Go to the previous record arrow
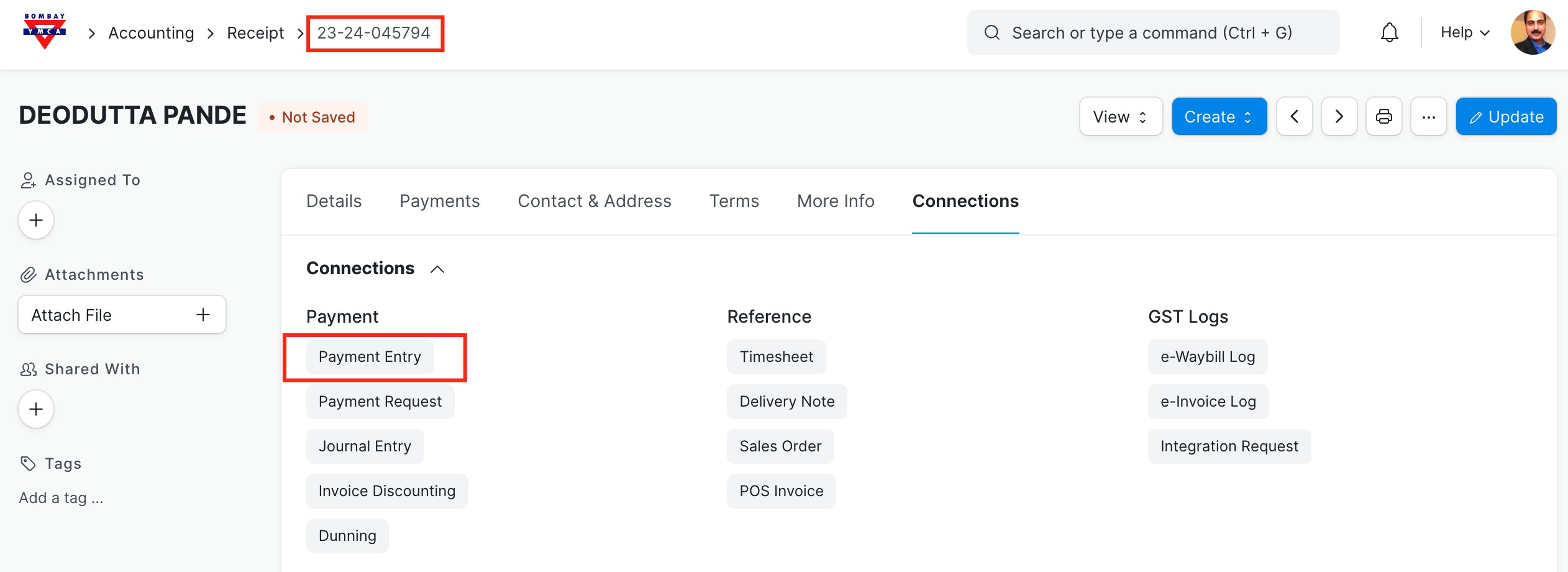Image resolution: width=1568 pixels, height=572 pixels. click(1294, 116)
